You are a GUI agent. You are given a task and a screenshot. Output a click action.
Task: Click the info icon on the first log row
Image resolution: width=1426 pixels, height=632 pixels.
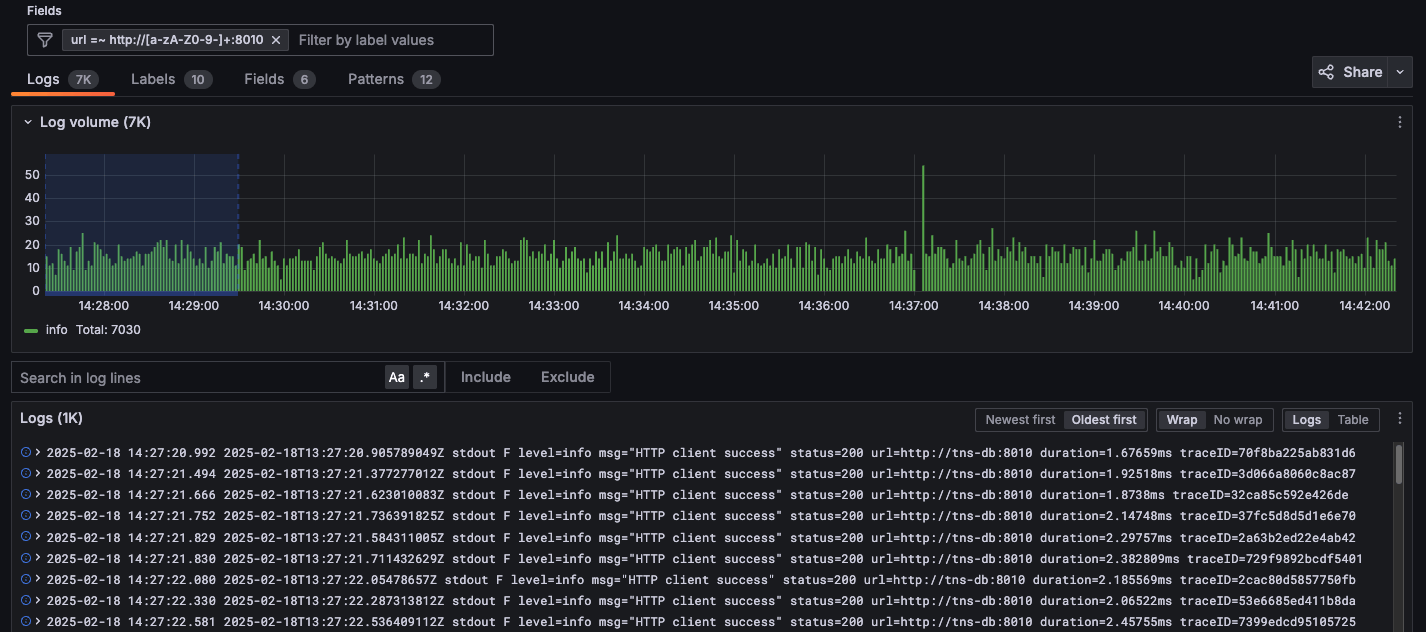[26, 453]
